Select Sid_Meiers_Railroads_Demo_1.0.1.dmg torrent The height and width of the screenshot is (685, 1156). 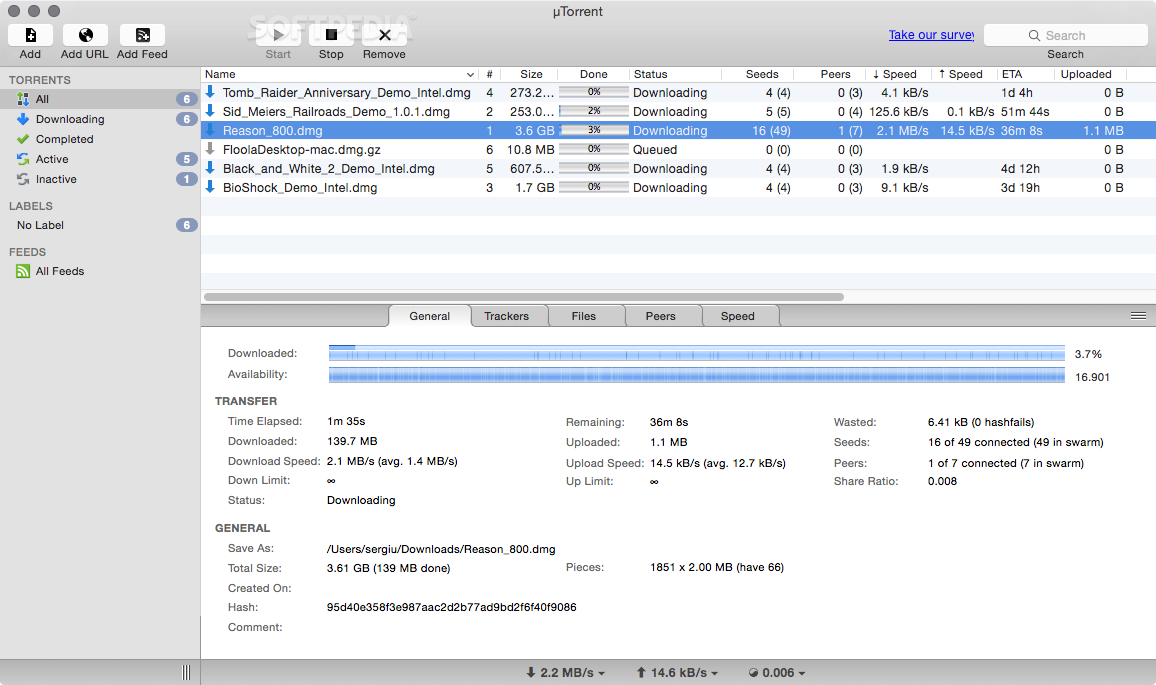point(678,111)
